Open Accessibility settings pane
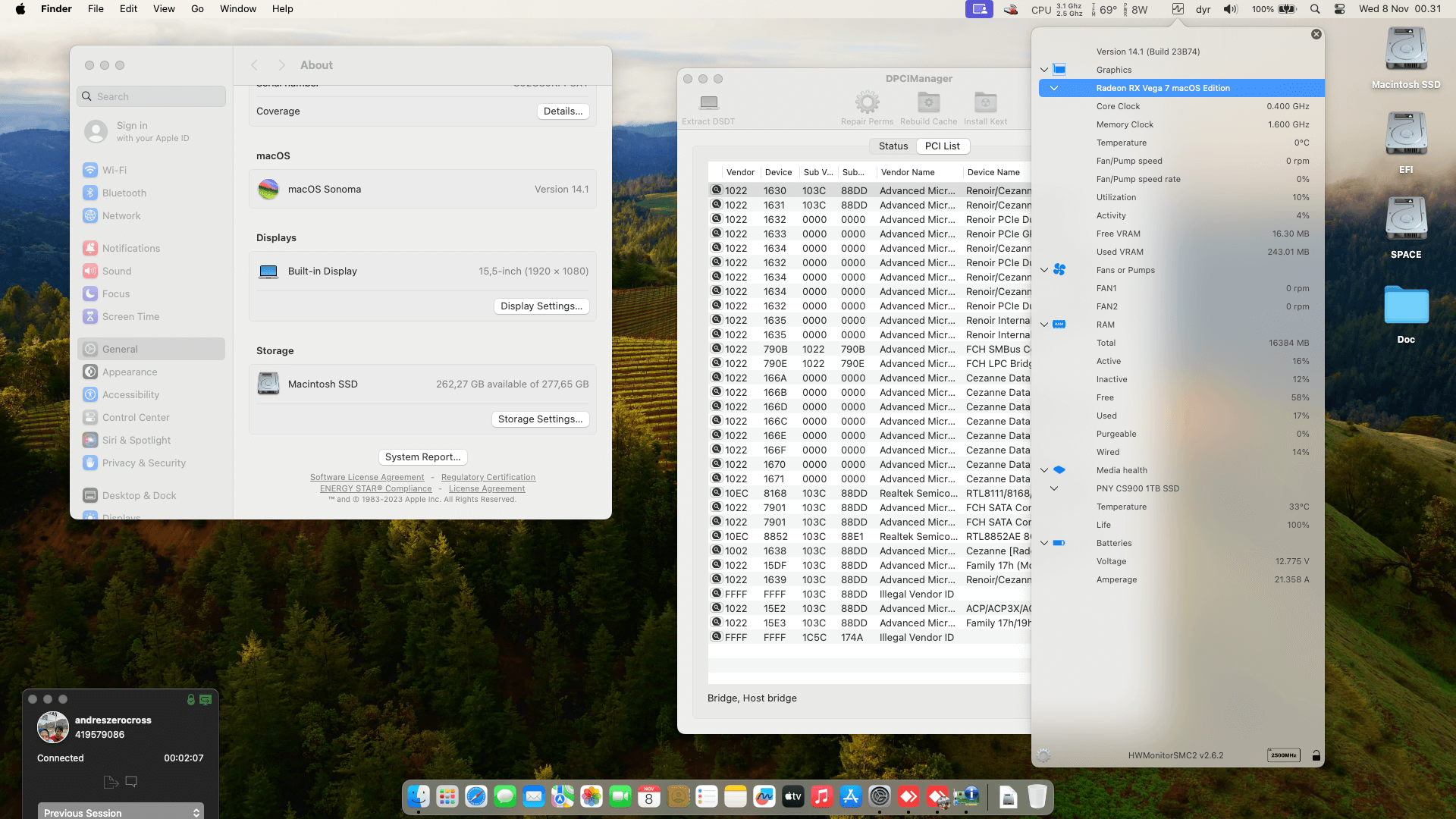1456x819 pixels. [152, 395]
